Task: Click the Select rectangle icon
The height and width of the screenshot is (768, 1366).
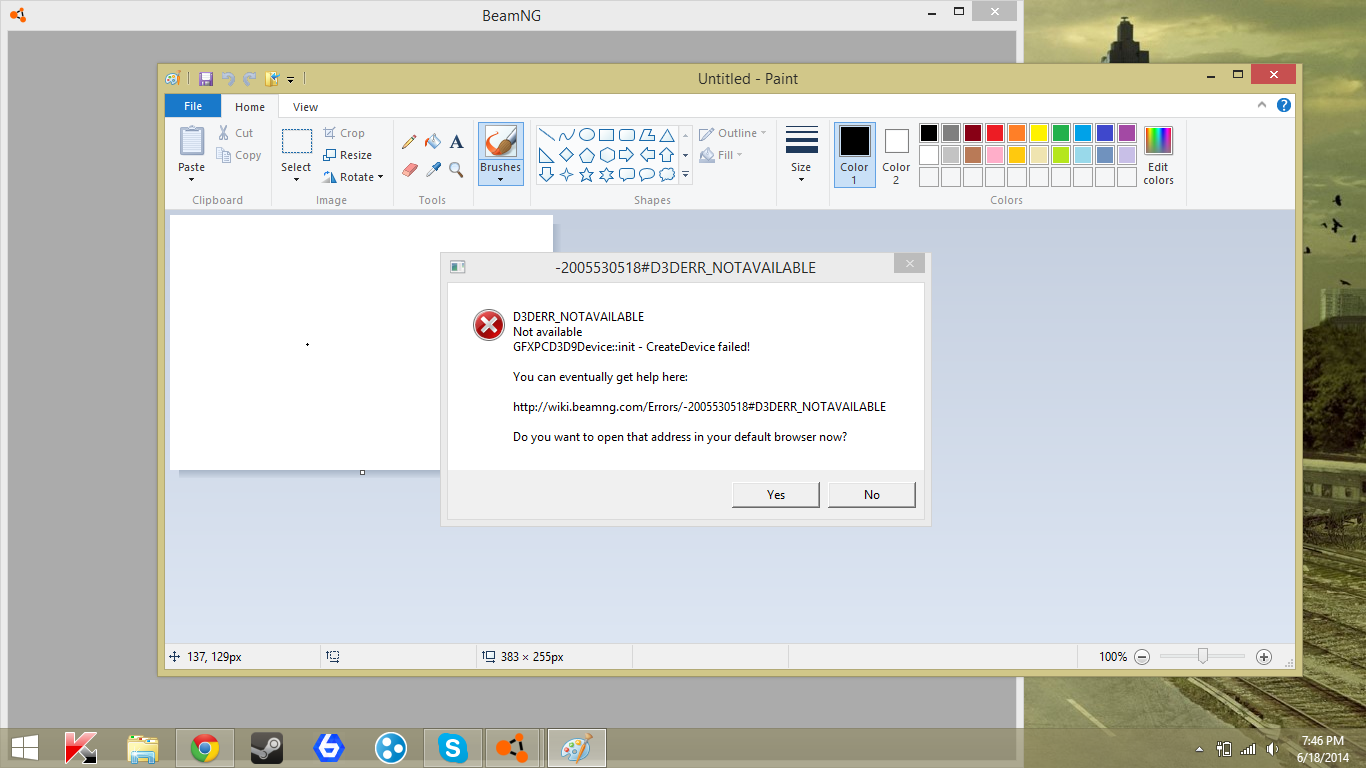Action: coord(296,141)
